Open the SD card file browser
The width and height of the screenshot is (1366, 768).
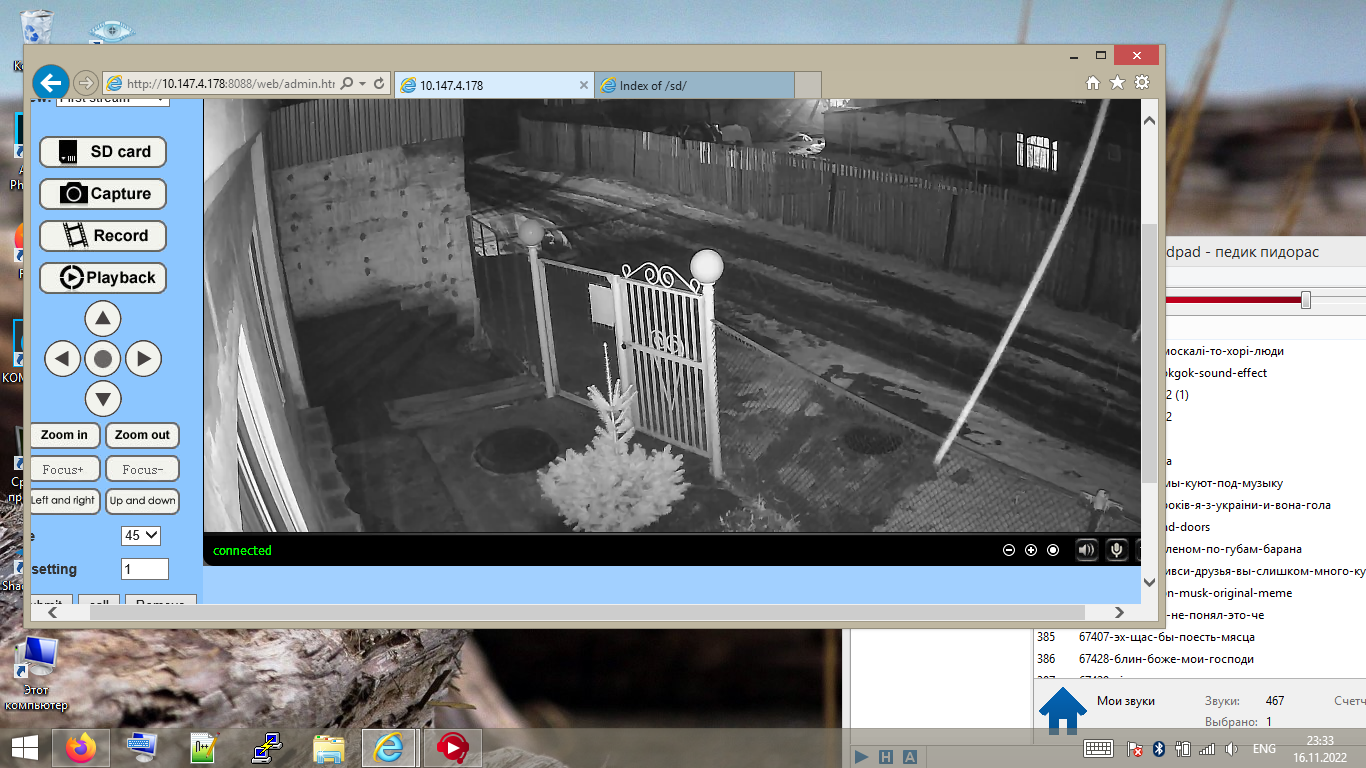point(103,152)
